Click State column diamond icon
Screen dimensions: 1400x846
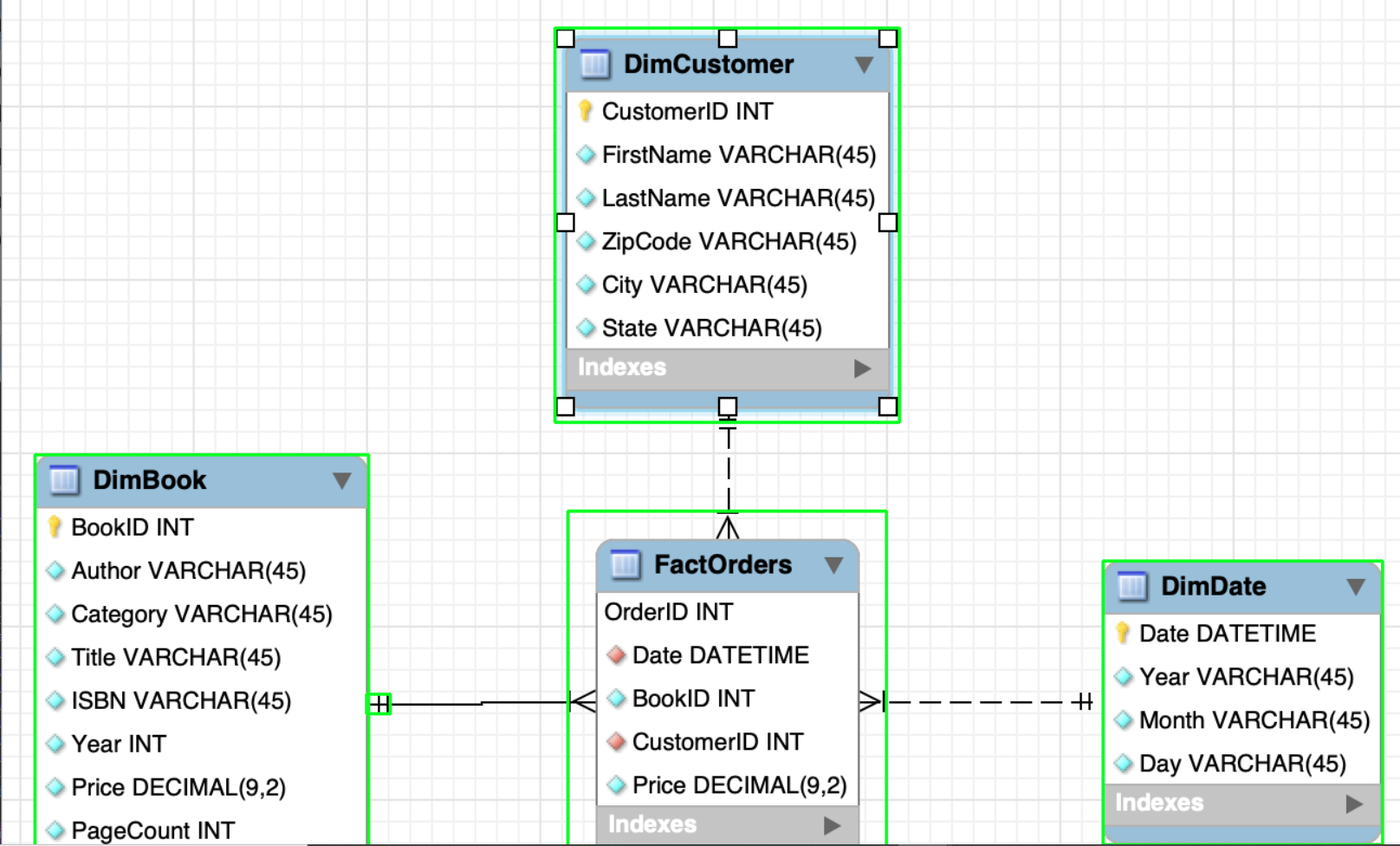point(587,328)
